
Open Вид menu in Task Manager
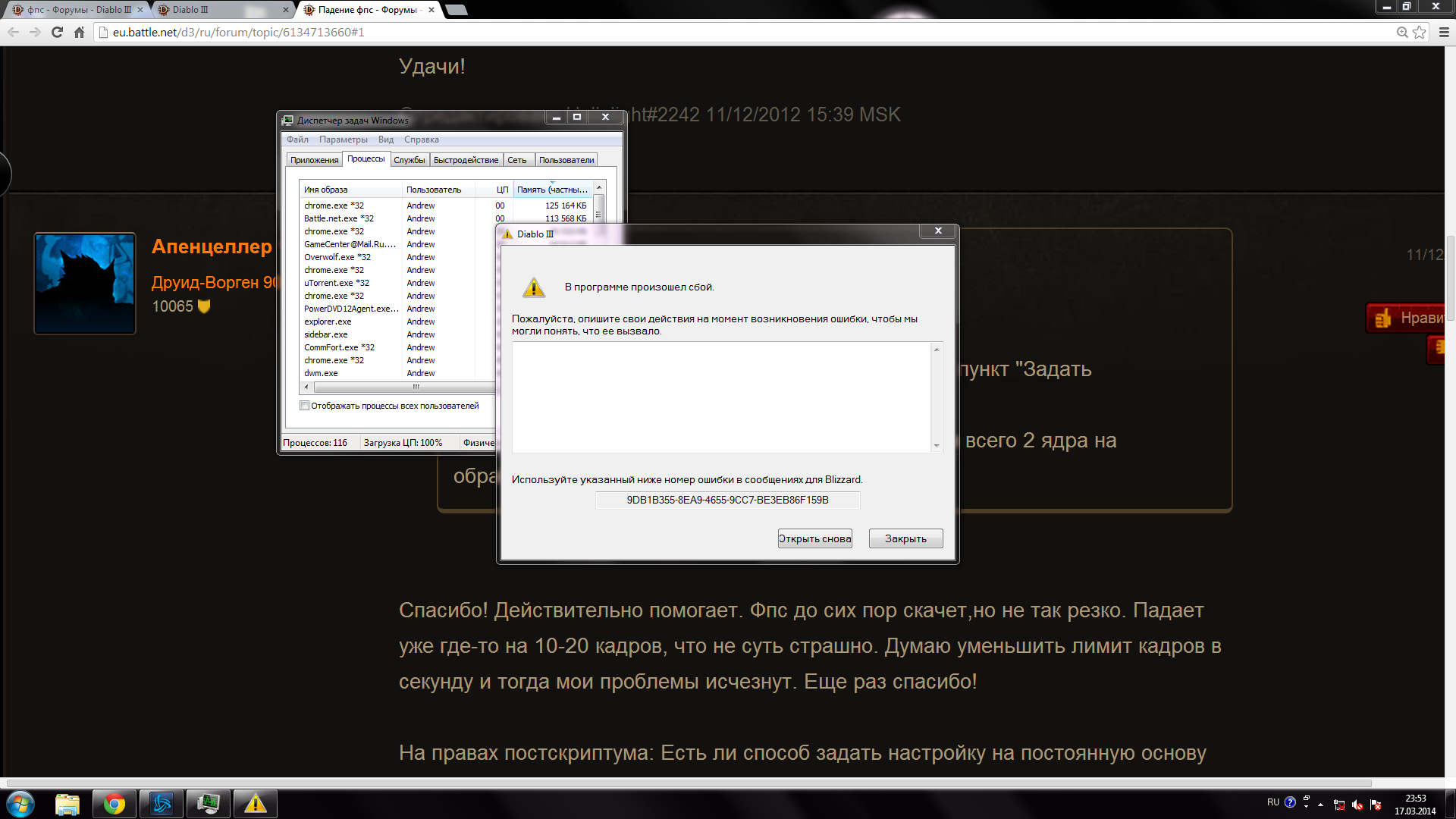click(x=386, y=140)
